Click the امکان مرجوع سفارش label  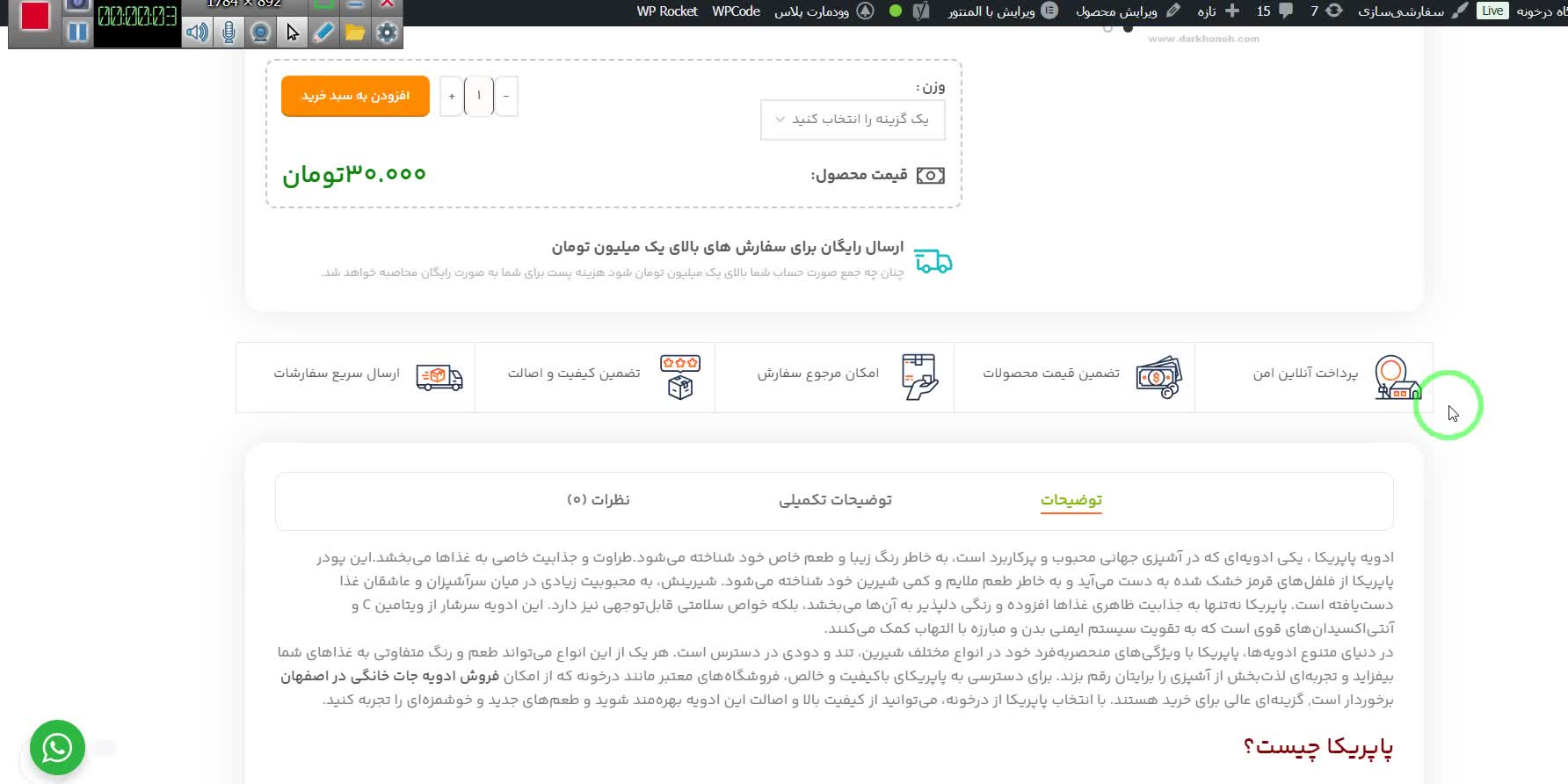(x=818, y=374)
